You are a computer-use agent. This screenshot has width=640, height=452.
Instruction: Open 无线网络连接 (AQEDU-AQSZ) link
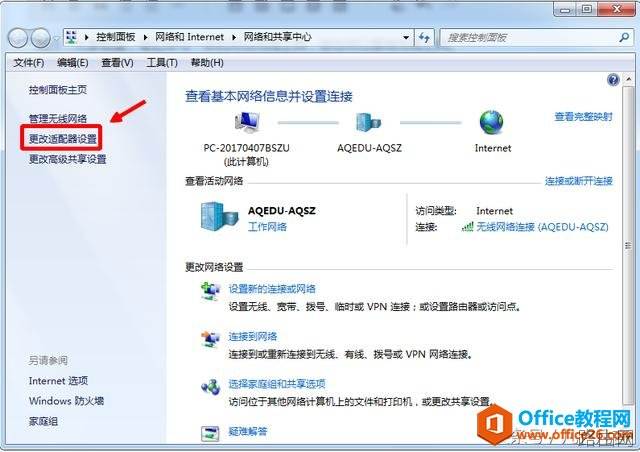click(x=542, y=227)
